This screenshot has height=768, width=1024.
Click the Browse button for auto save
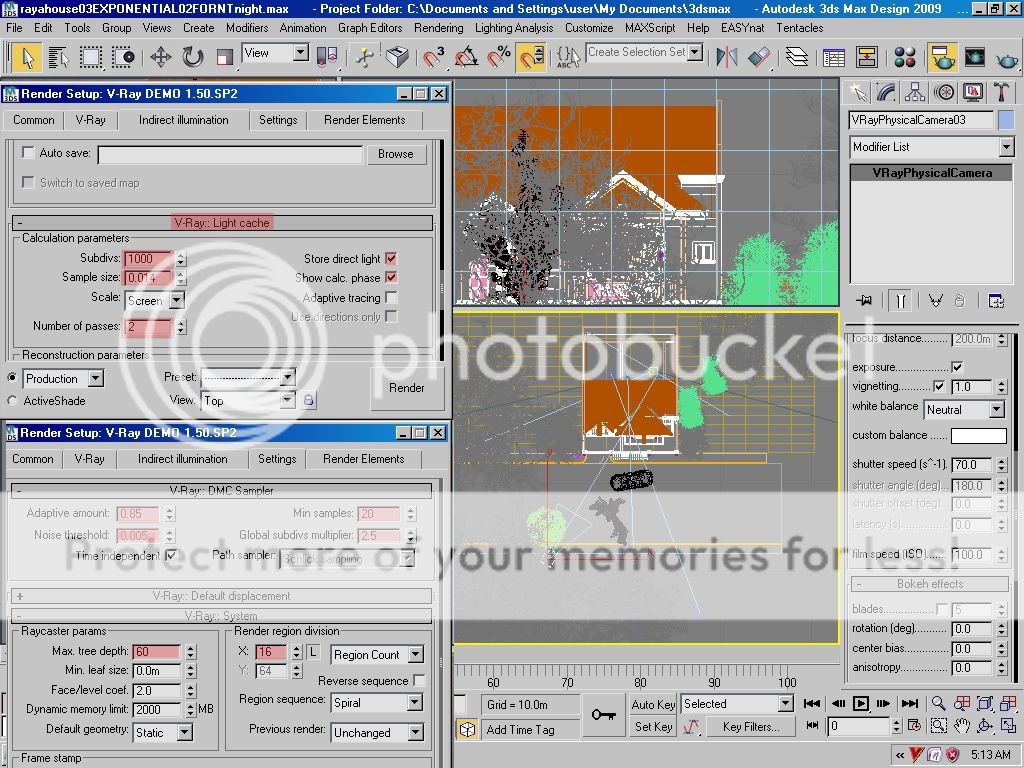point(396,154)
